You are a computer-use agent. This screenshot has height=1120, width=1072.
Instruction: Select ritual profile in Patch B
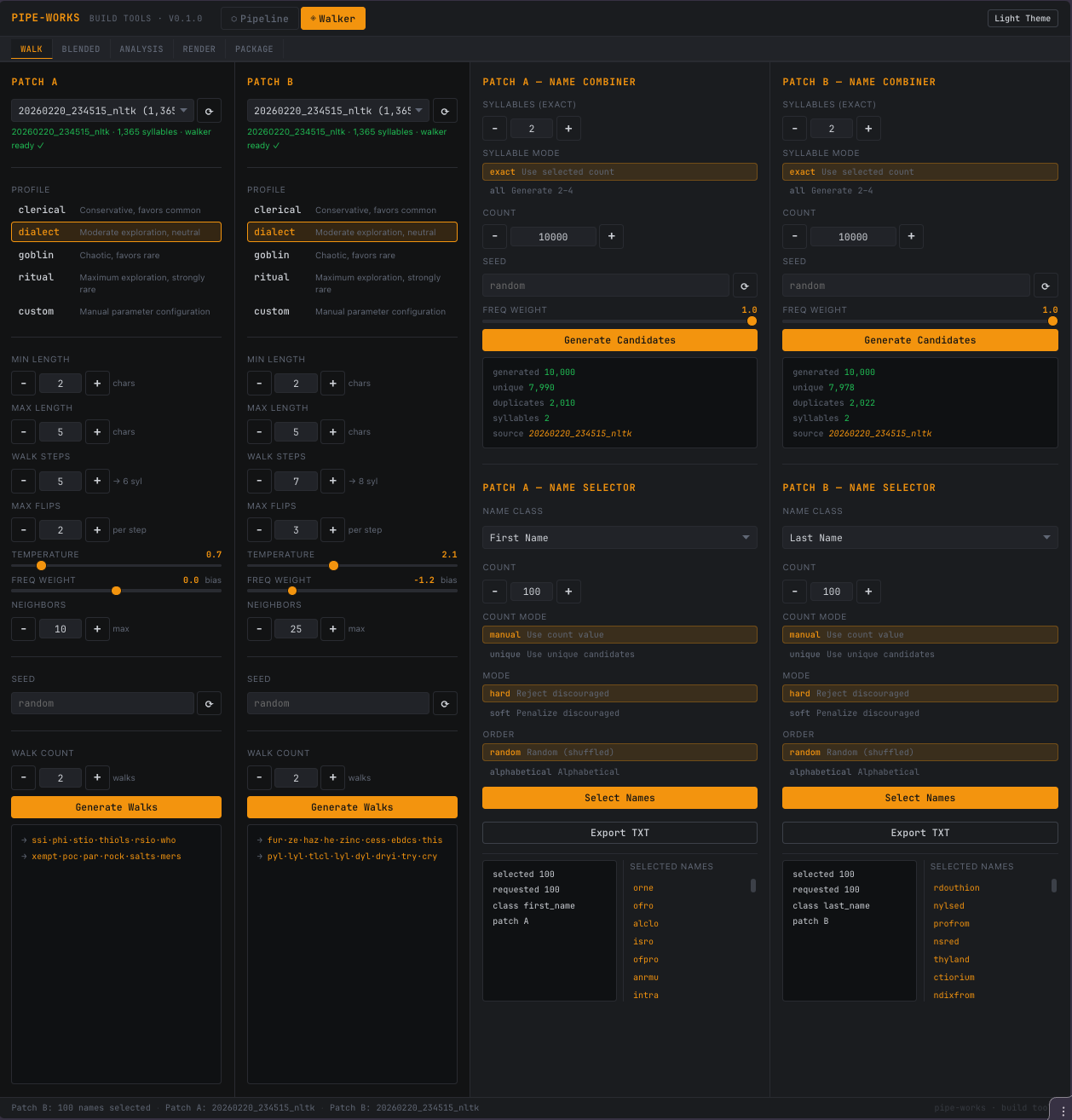(352, 283)
